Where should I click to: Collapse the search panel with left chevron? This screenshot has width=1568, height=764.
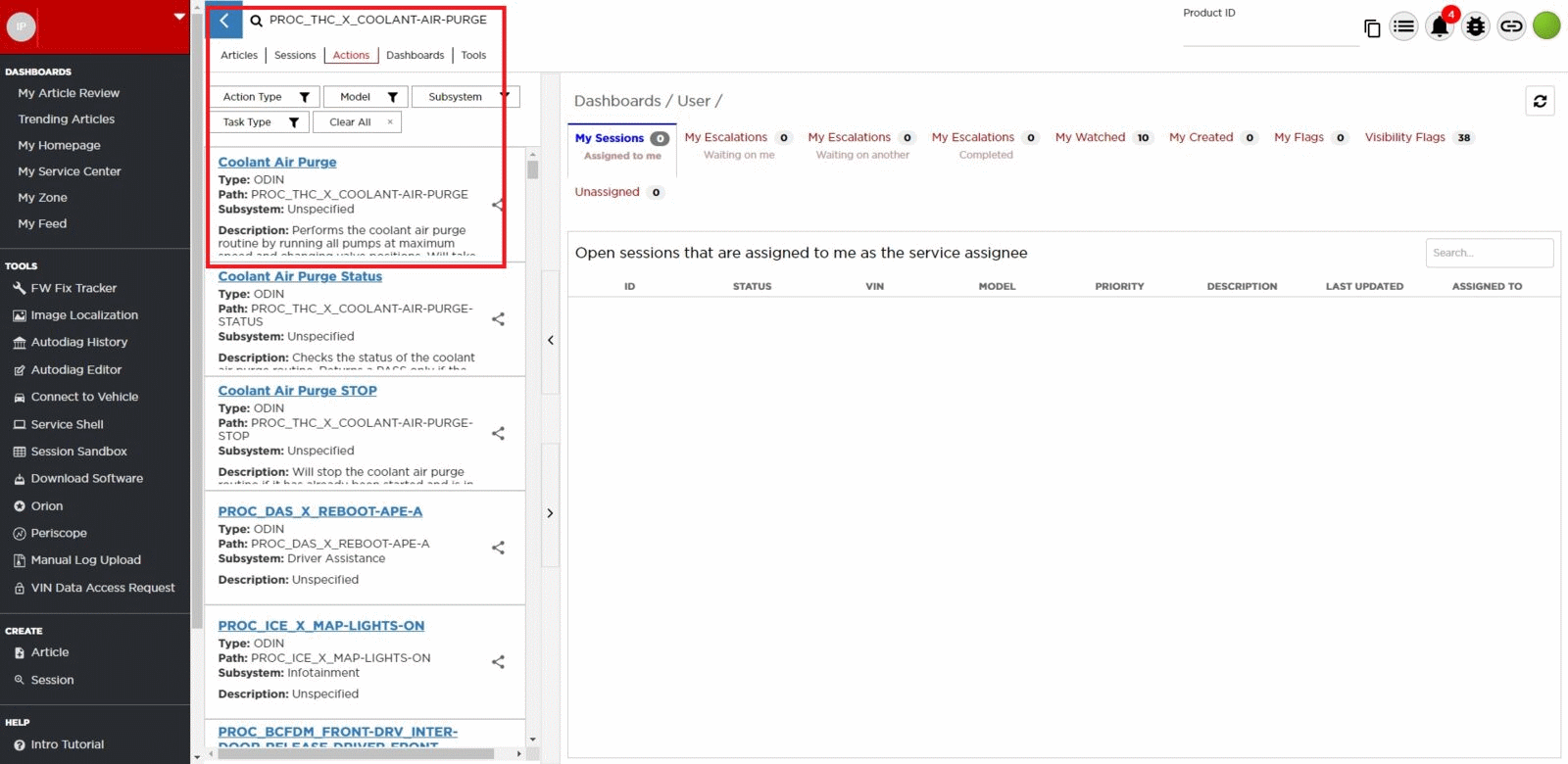tap(550, 341)
